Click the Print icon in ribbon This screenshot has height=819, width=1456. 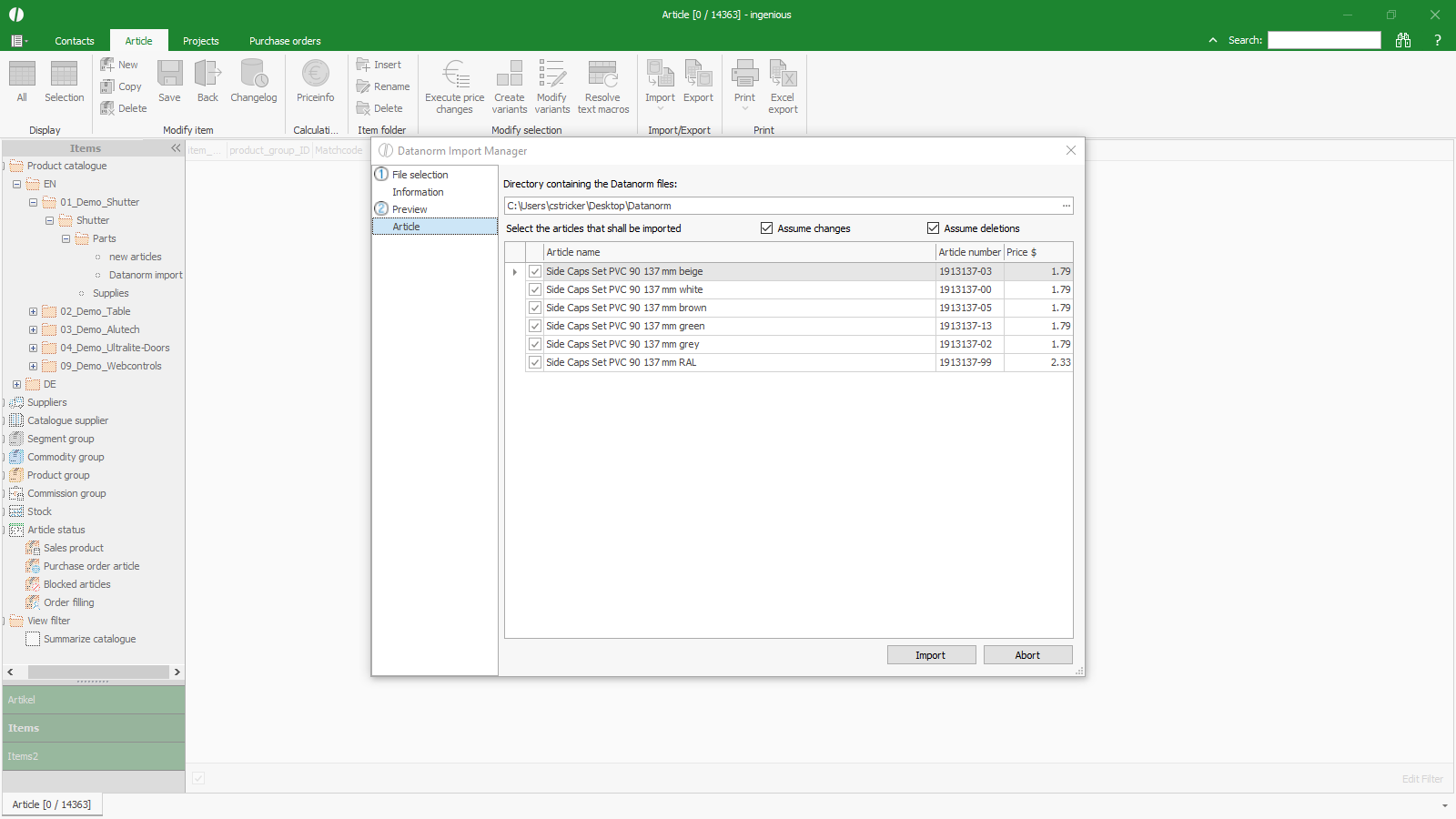[744, 75]
